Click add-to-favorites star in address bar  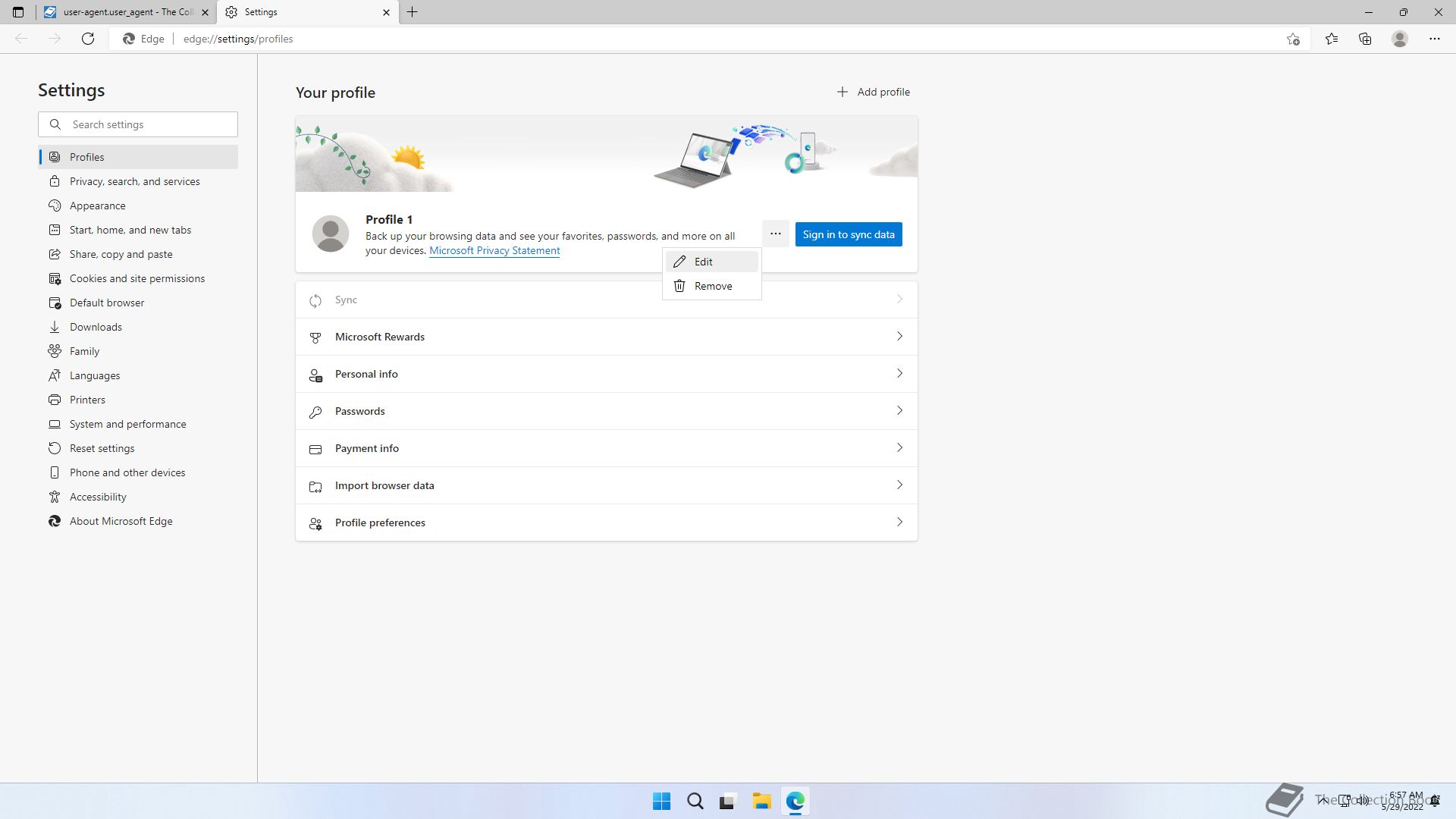click(x=1293, y=39)
